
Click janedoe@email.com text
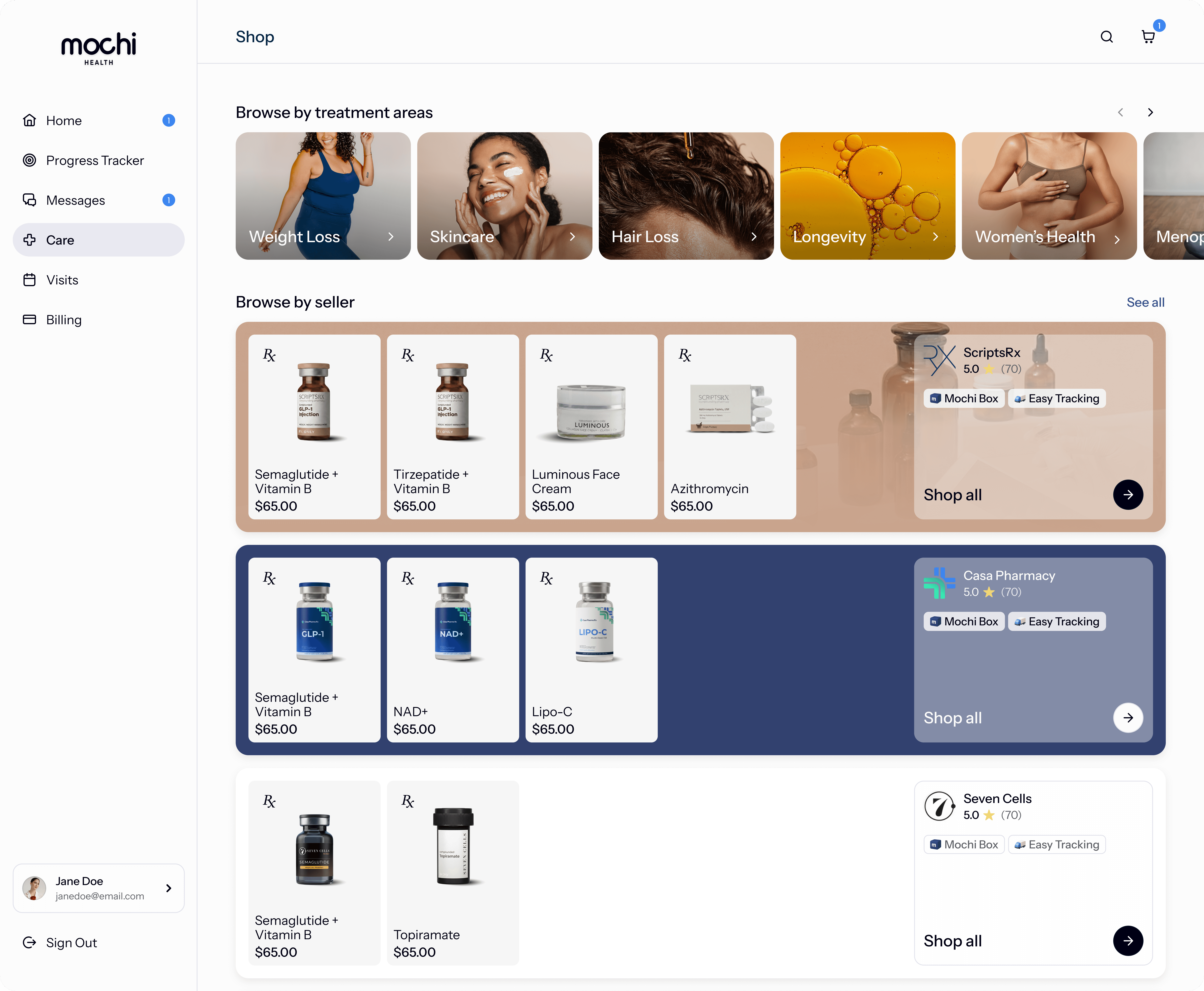coord(100,896)
